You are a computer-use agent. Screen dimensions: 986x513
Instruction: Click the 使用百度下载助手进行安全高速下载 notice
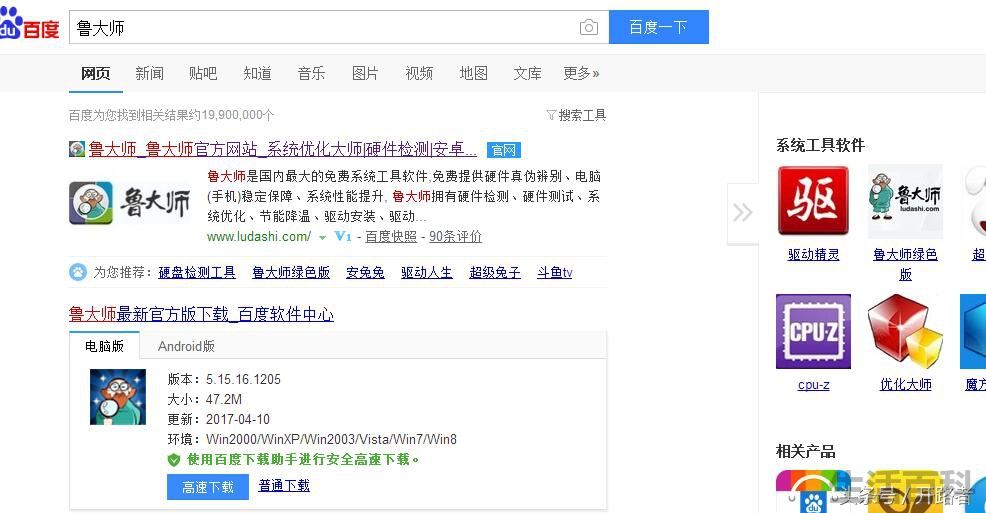pos(302,460)
